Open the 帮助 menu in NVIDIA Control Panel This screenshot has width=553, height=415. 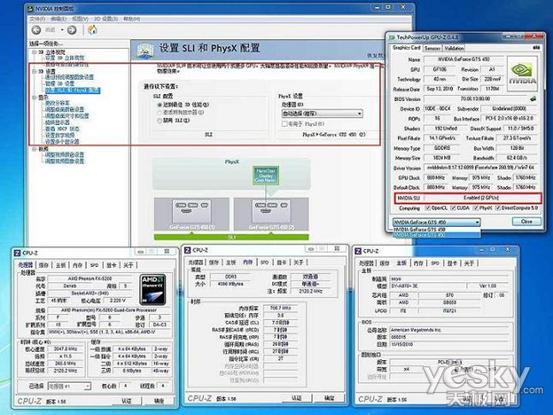point(131,19)
